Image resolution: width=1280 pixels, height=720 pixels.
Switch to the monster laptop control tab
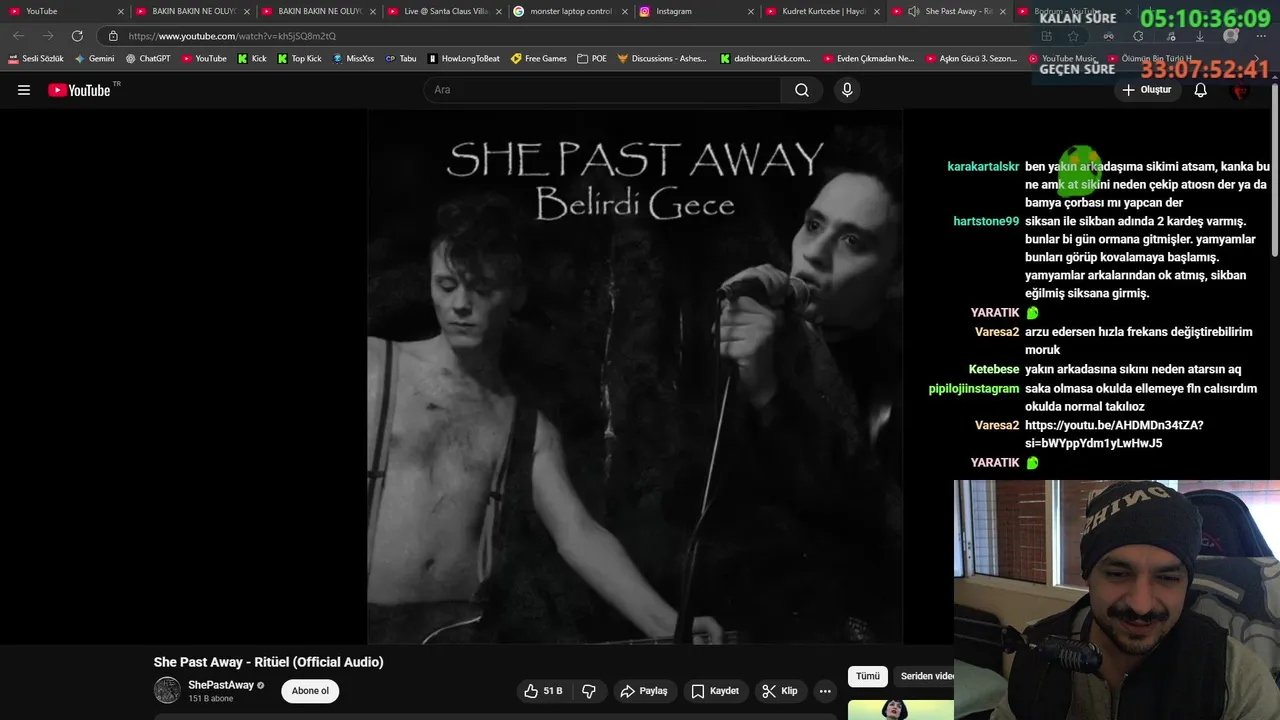(570, 11)
